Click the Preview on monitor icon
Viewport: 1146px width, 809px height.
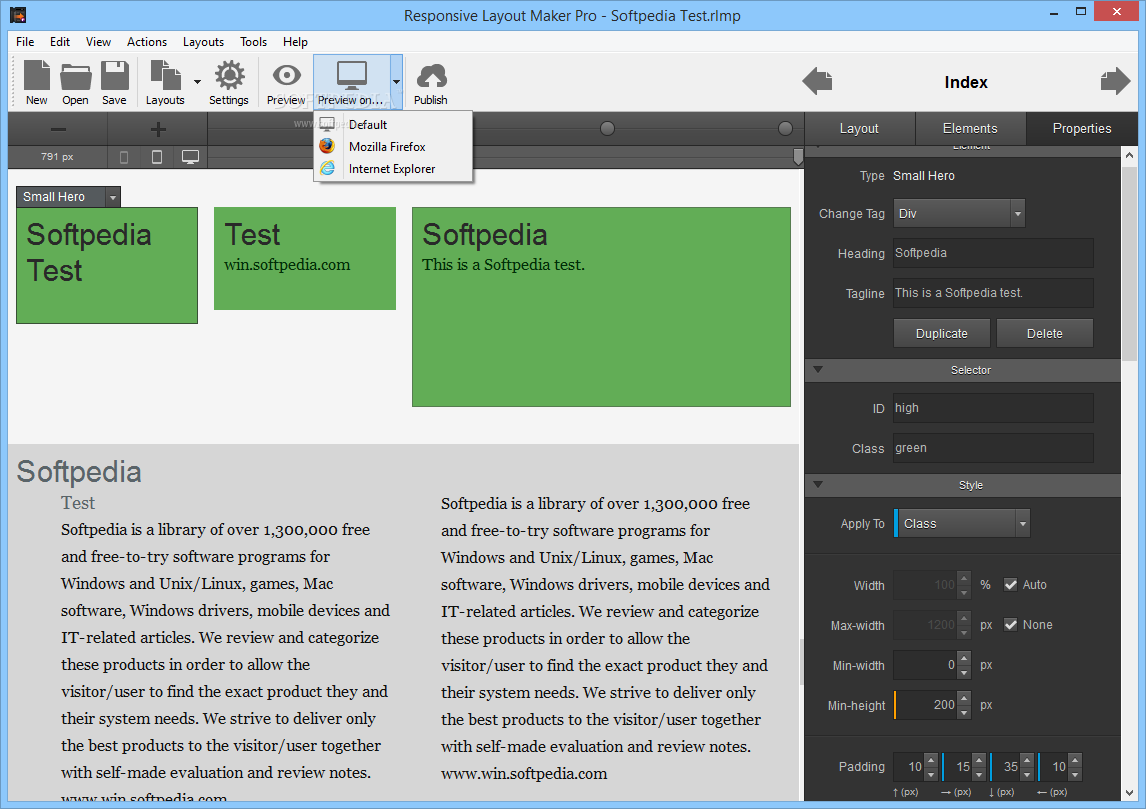(x=352, y=82)
